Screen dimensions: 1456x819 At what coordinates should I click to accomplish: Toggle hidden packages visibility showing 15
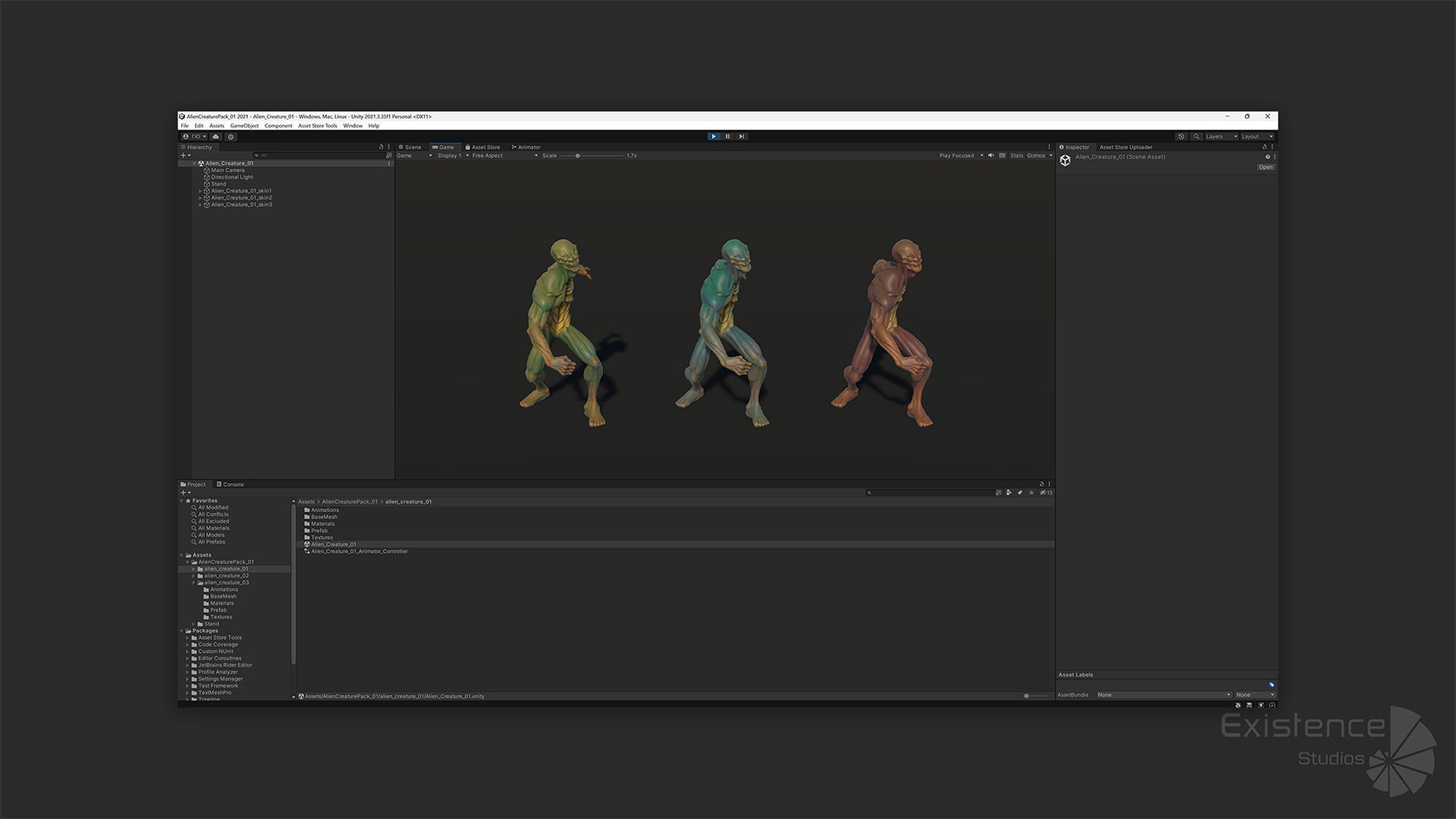pos(1046,493)
